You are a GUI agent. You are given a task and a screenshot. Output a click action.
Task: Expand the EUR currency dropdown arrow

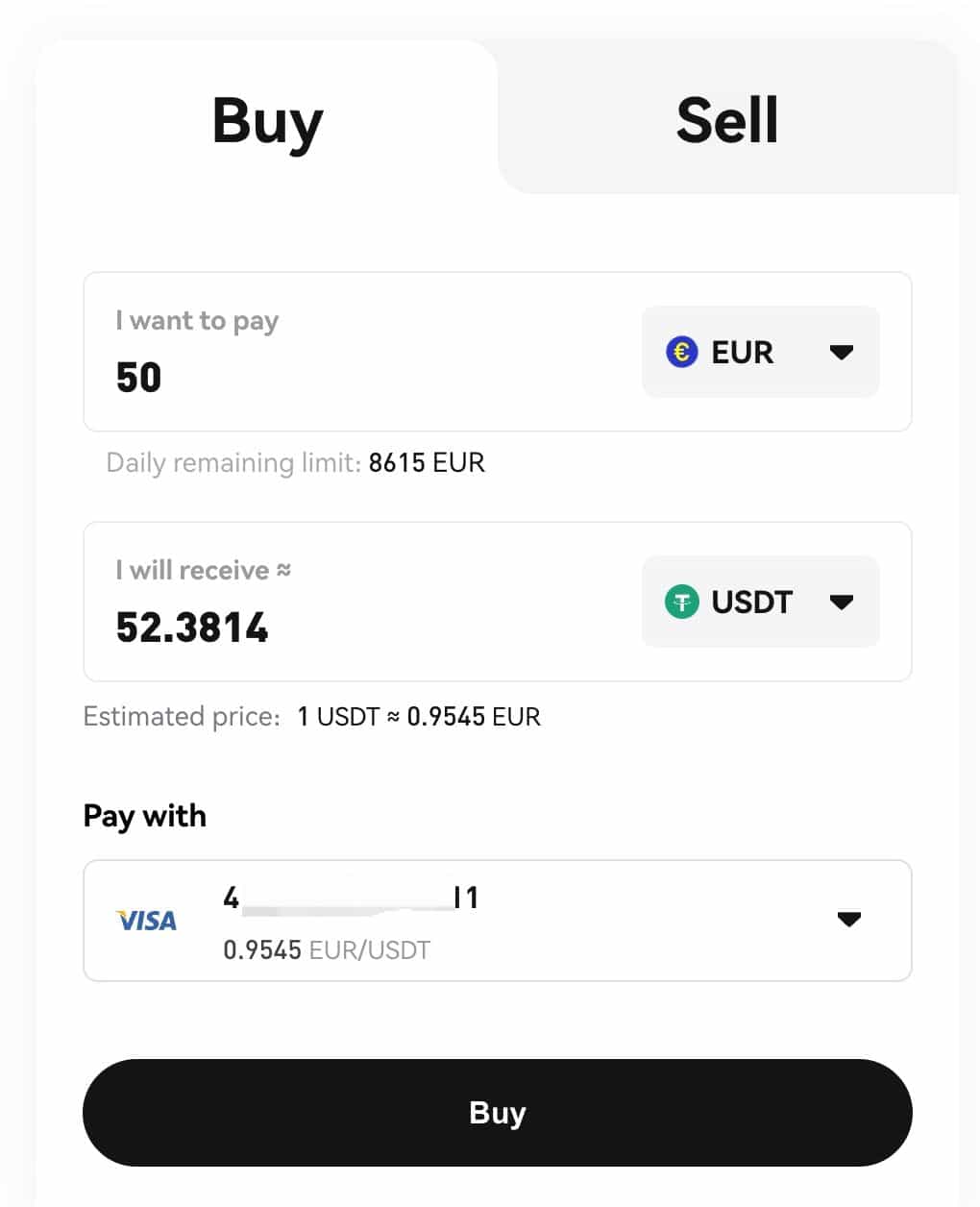pyautogui.click(x=841, y=352)
